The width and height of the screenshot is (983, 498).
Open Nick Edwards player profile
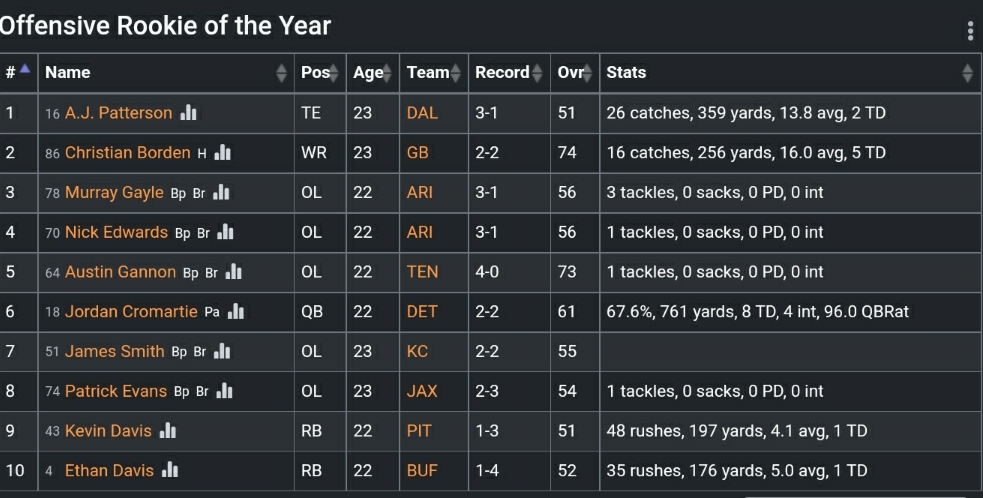116,232
